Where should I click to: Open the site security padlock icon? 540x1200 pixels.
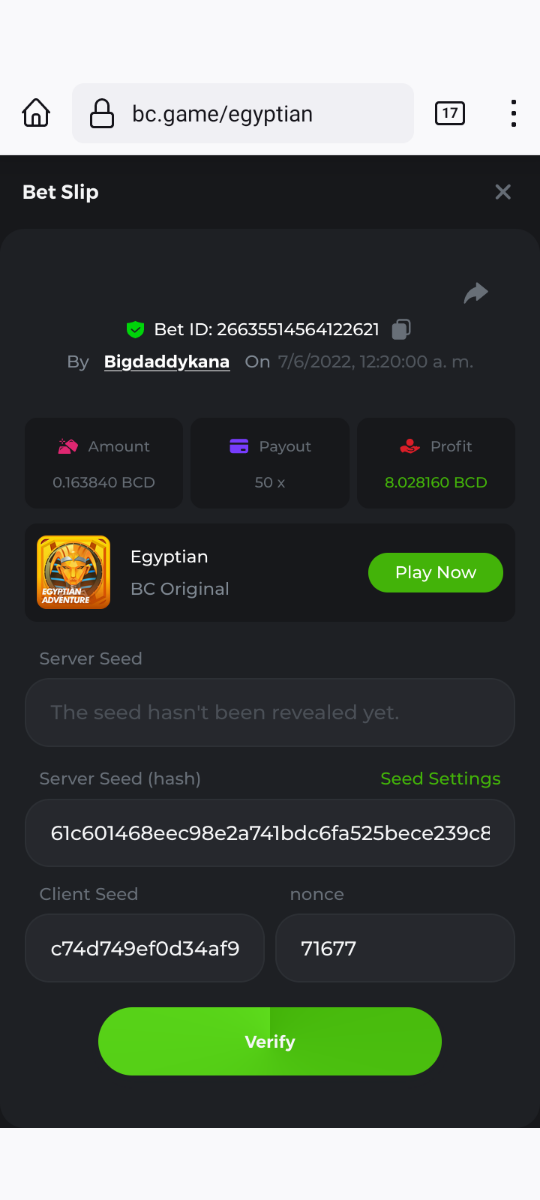[x=102, y=114]
